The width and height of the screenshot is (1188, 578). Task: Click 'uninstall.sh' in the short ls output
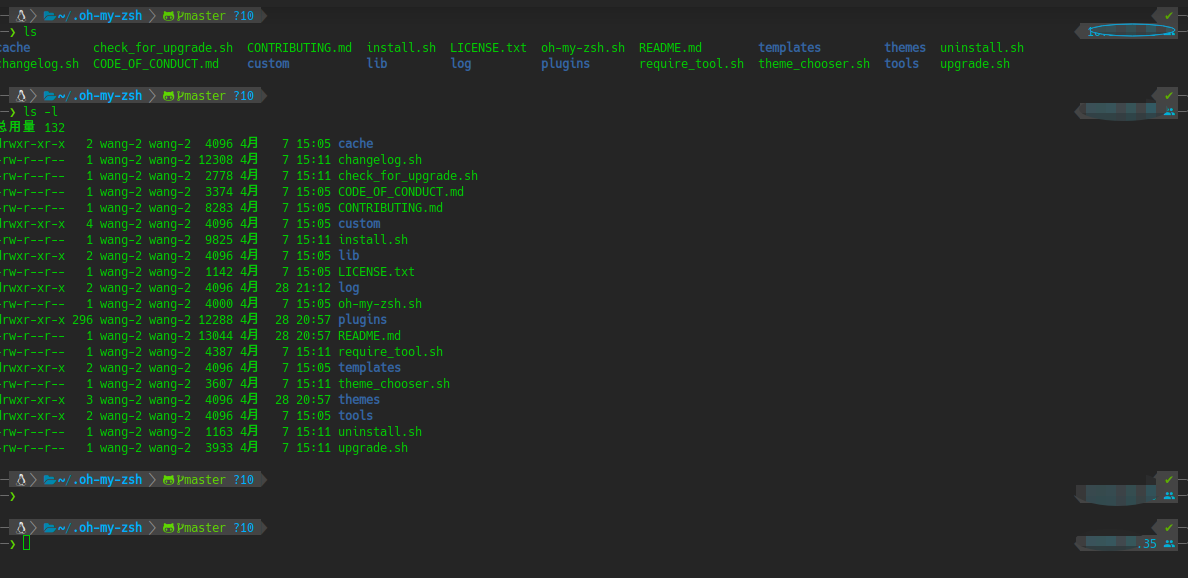982,48
